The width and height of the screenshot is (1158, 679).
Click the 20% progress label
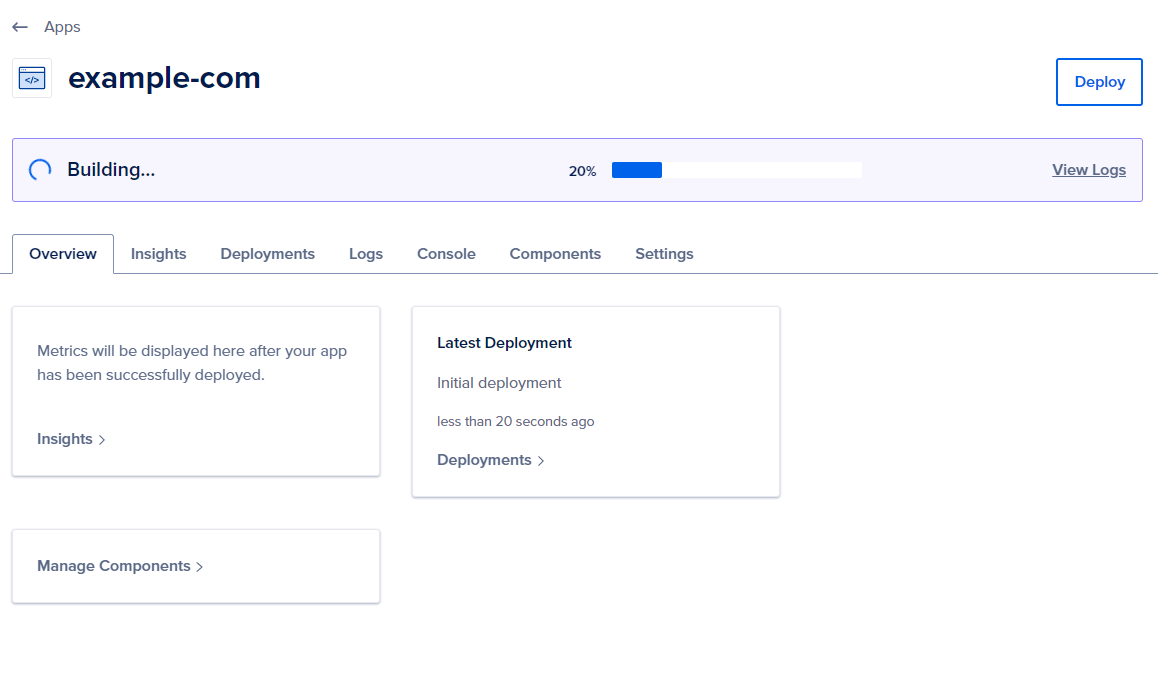pyautogui.click(x=582, y=171)
